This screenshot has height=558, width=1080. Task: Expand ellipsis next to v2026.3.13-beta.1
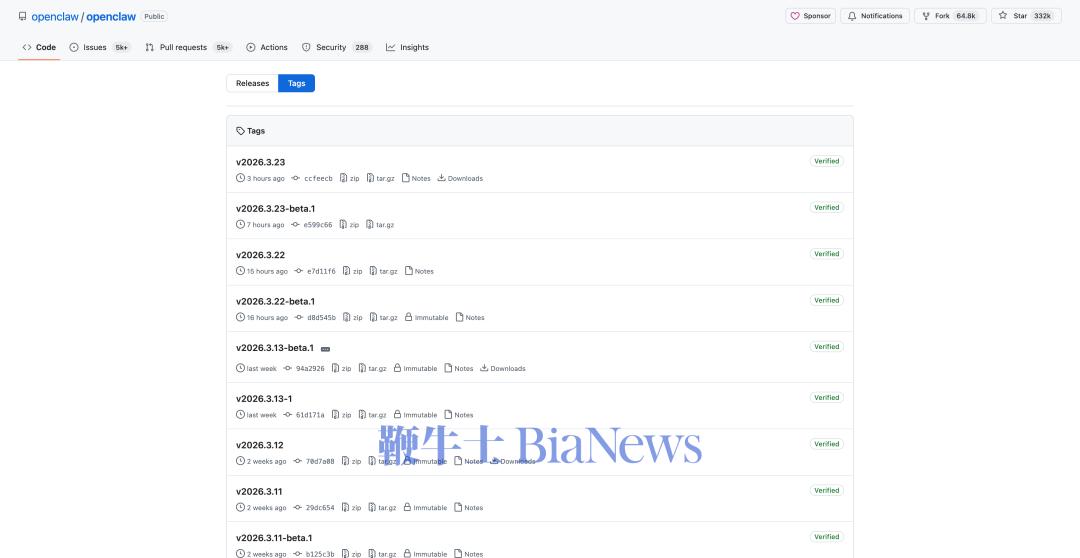click(325, 349)
